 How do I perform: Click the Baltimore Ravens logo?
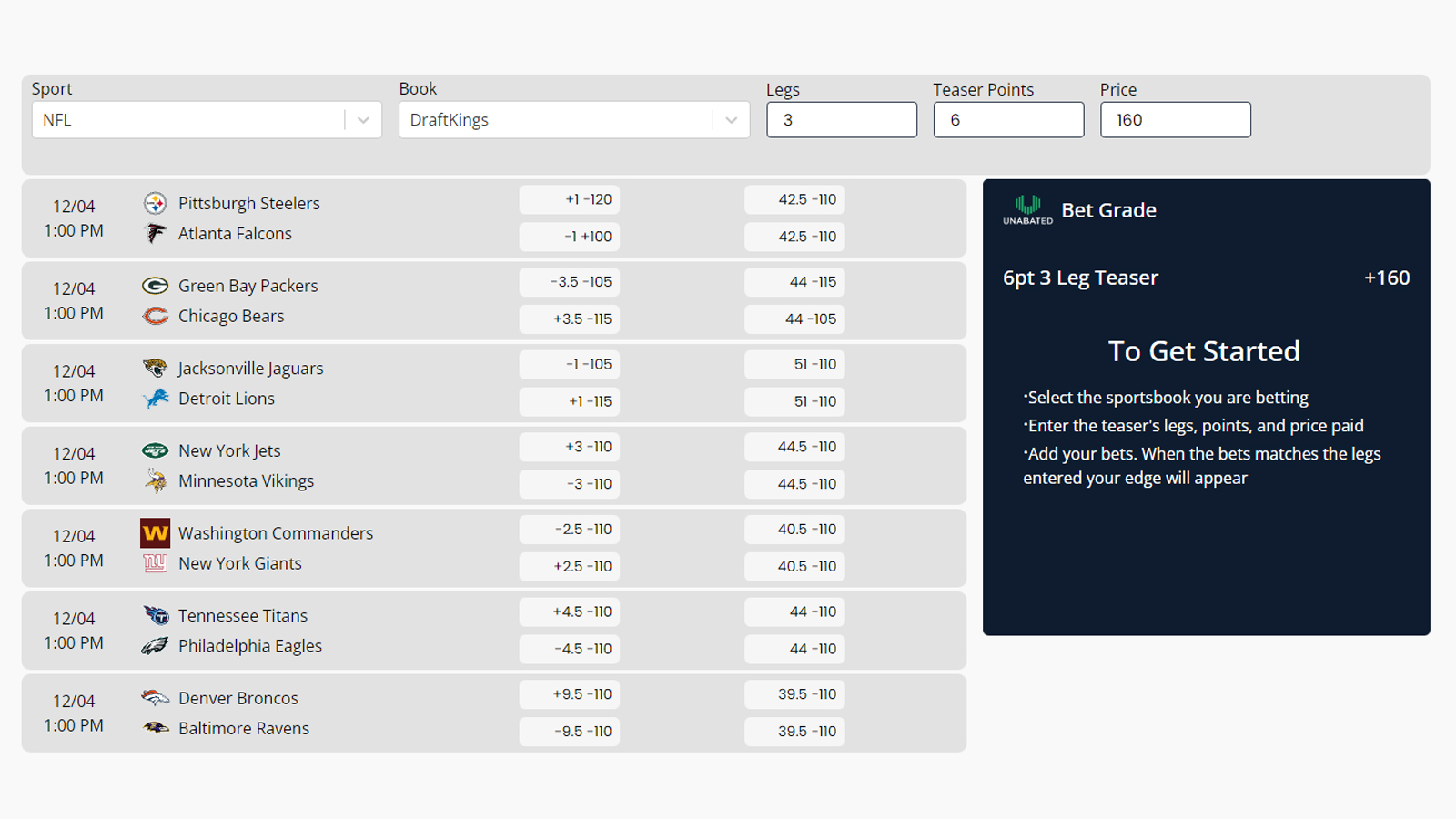coord(156,728)
